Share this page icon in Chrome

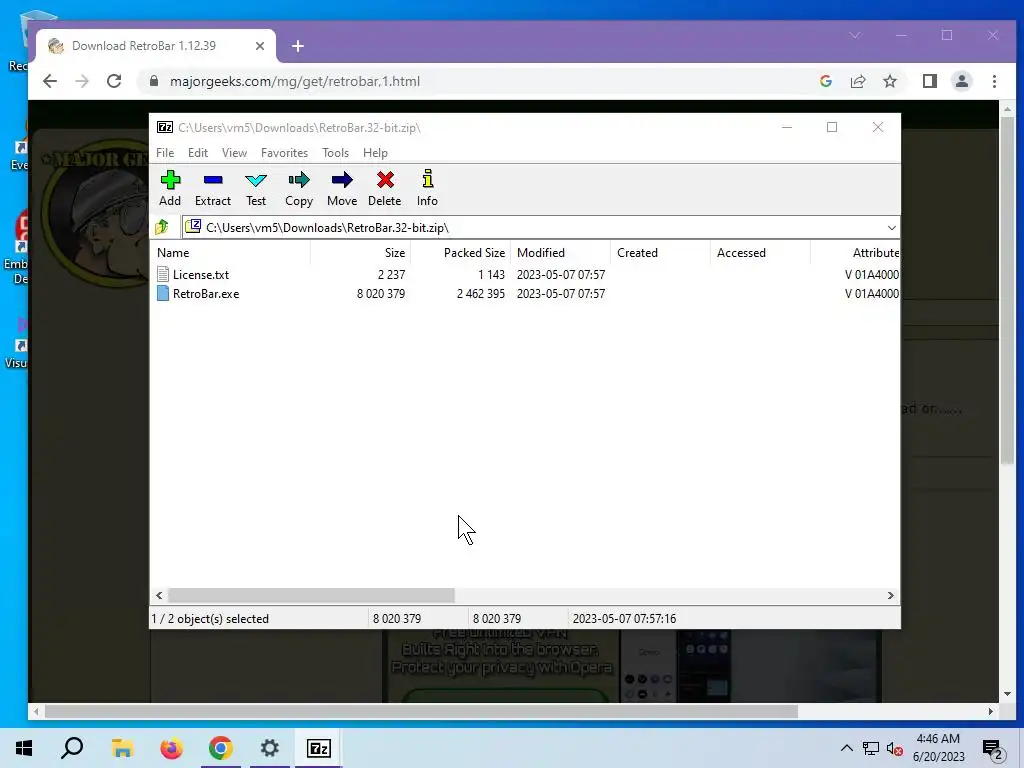(x=857, y=81)
